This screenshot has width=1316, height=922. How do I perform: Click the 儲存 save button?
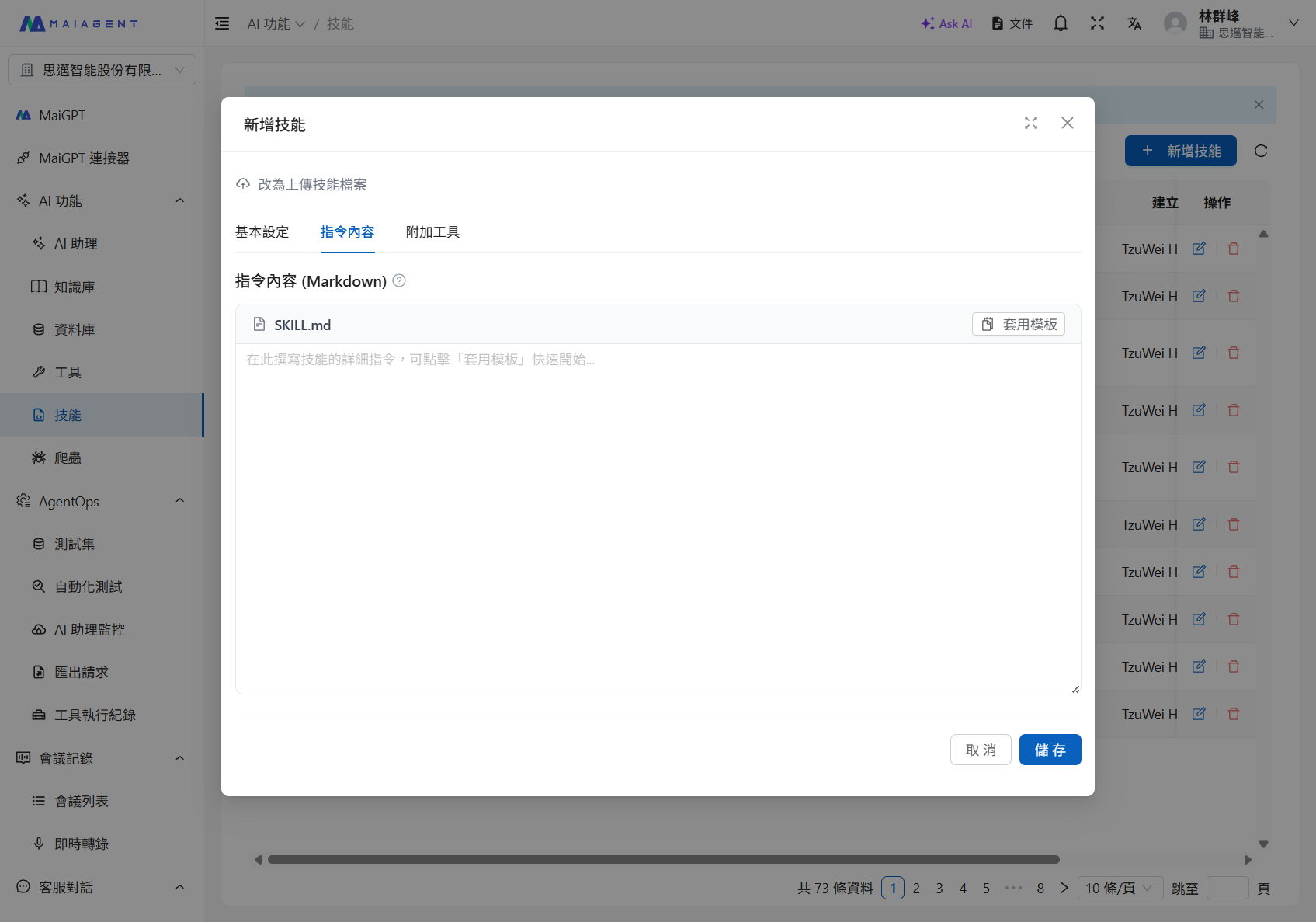[1050, 750]
